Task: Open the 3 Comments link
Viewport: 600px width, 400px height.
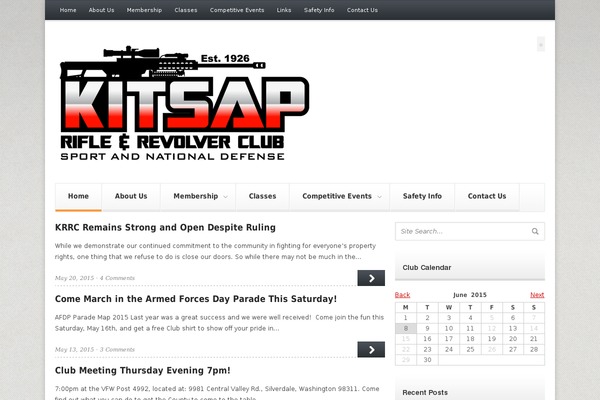Action: pos(117,349)
